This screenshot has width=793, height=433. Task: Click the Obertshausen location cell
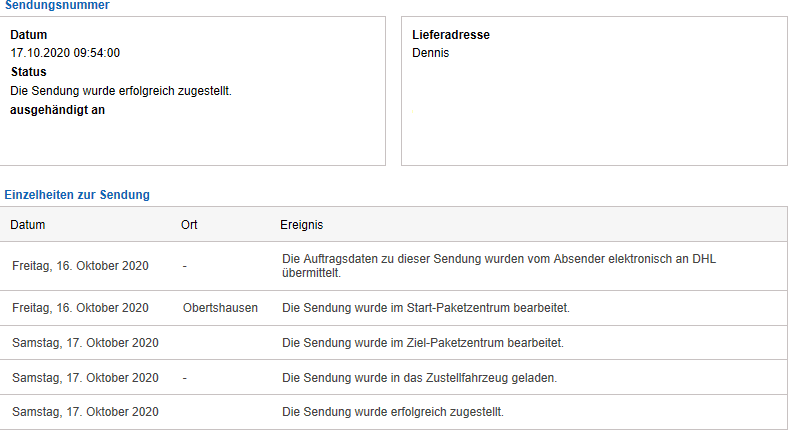coord(220,308)
